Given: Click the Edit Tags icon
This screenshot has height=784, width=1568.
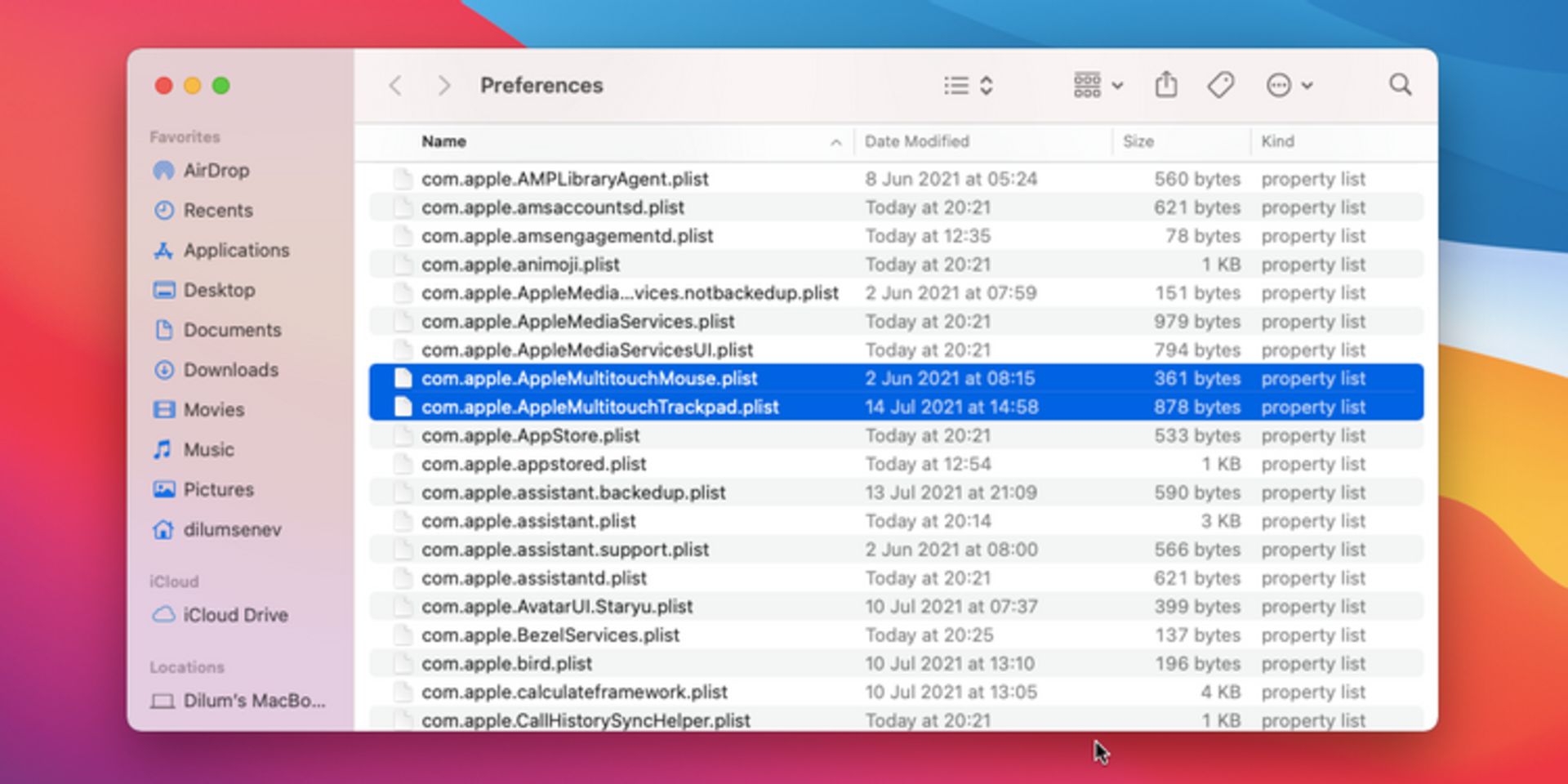Looking at the screenshot, I should point(1220,85).
